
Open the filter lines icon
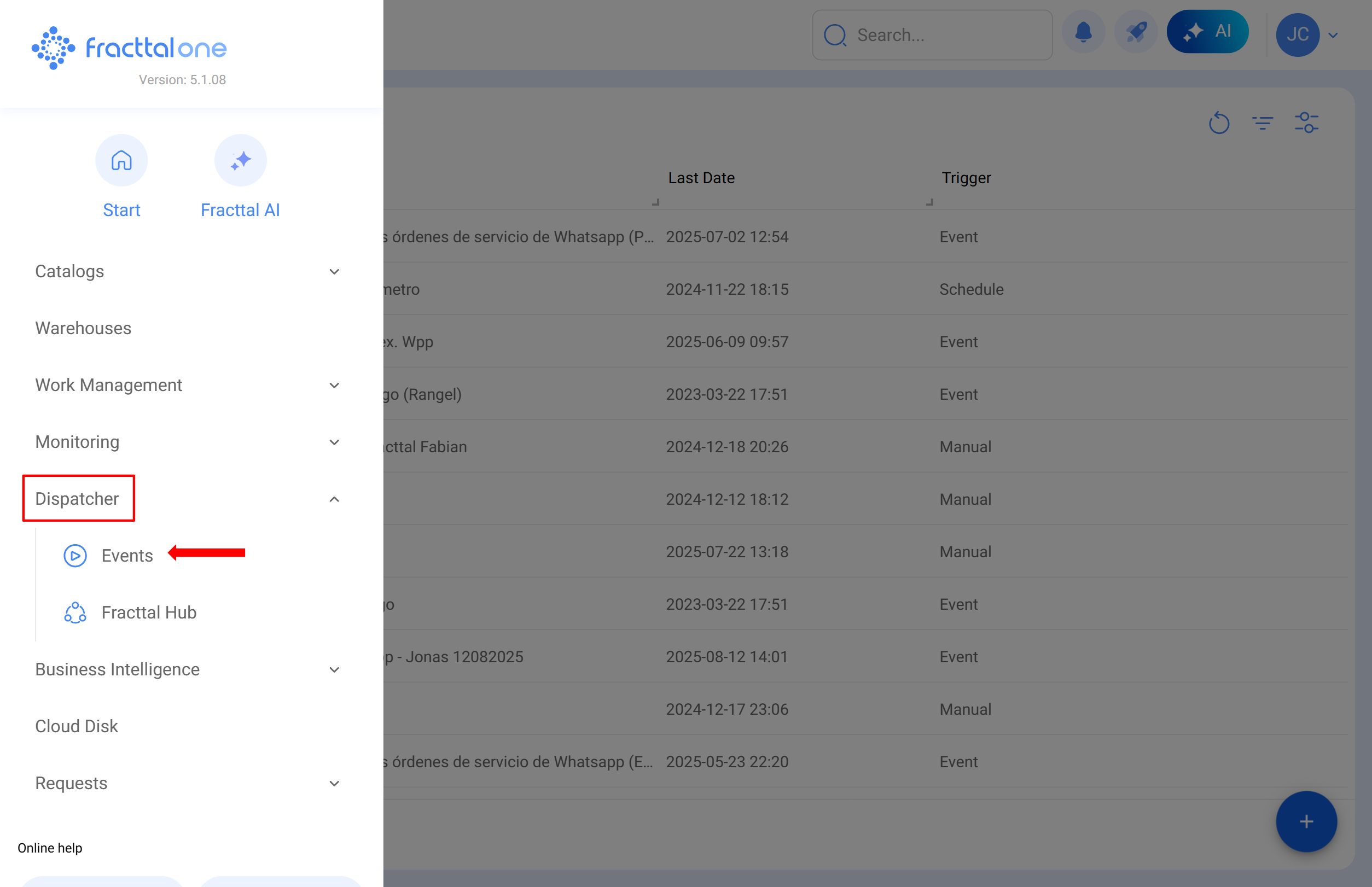coord(1263,122)
